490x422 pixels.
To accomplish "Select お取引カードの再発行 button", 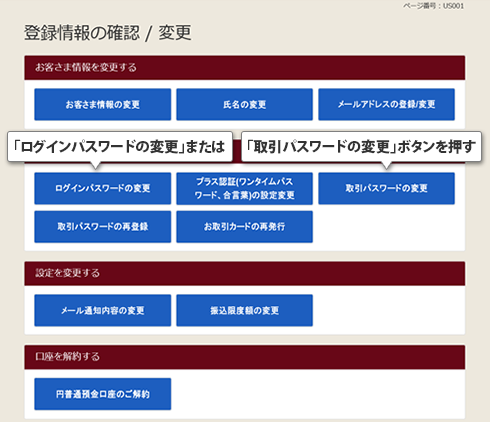I will click(x=244, y=227).
